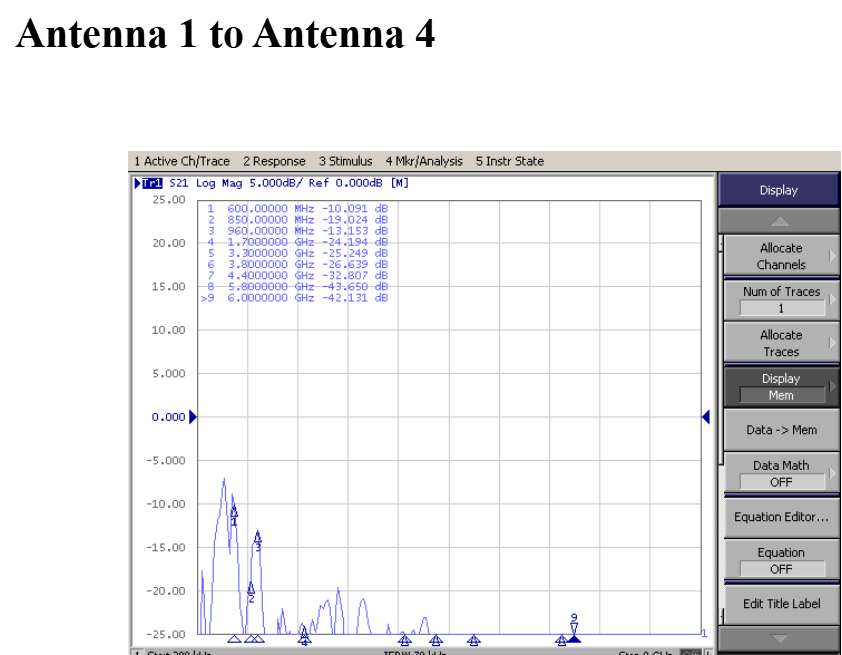Click the 25.00 y-axis label
842x655 pixels.
point(169,200)
